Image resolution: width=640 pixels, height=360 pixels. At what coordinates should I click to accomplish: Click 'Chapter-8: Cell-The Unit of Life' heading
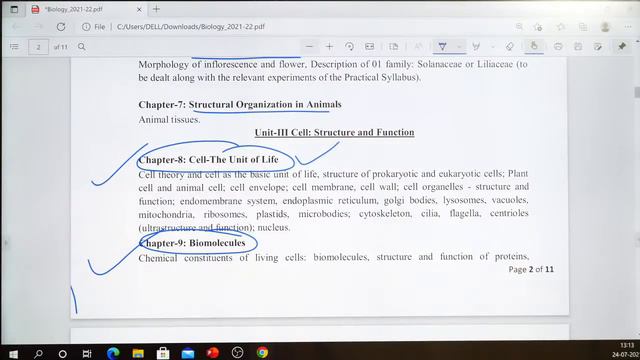(209, 160)
